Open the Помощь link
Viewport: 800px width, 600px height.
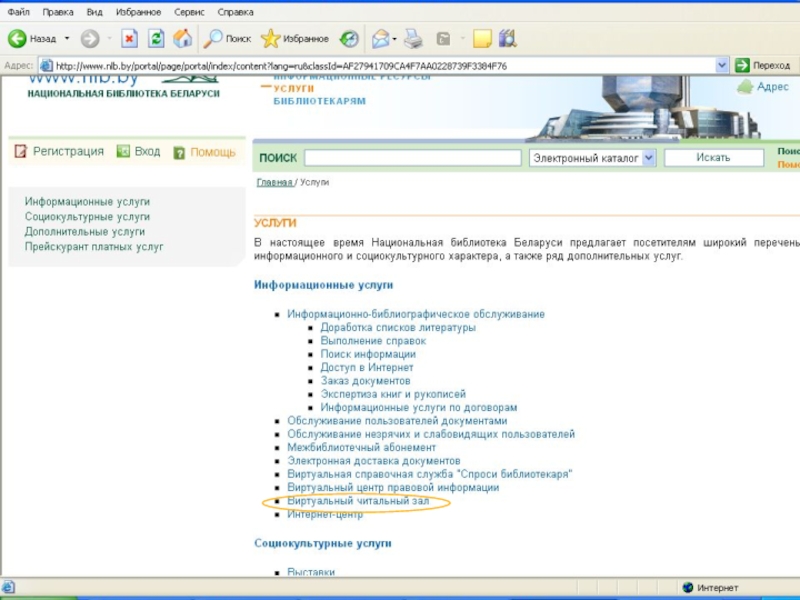pos(213,152)
